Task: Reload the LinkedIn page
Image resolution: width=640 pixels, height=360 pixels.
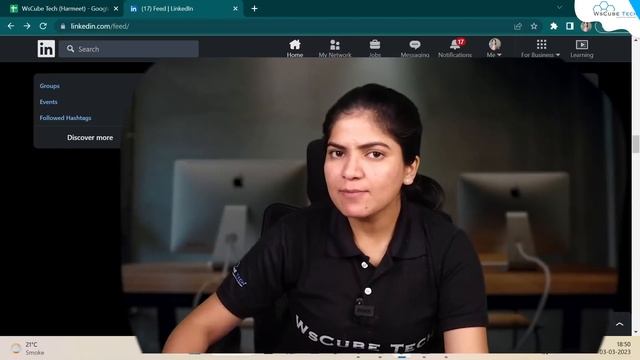Action: (43, 26)
